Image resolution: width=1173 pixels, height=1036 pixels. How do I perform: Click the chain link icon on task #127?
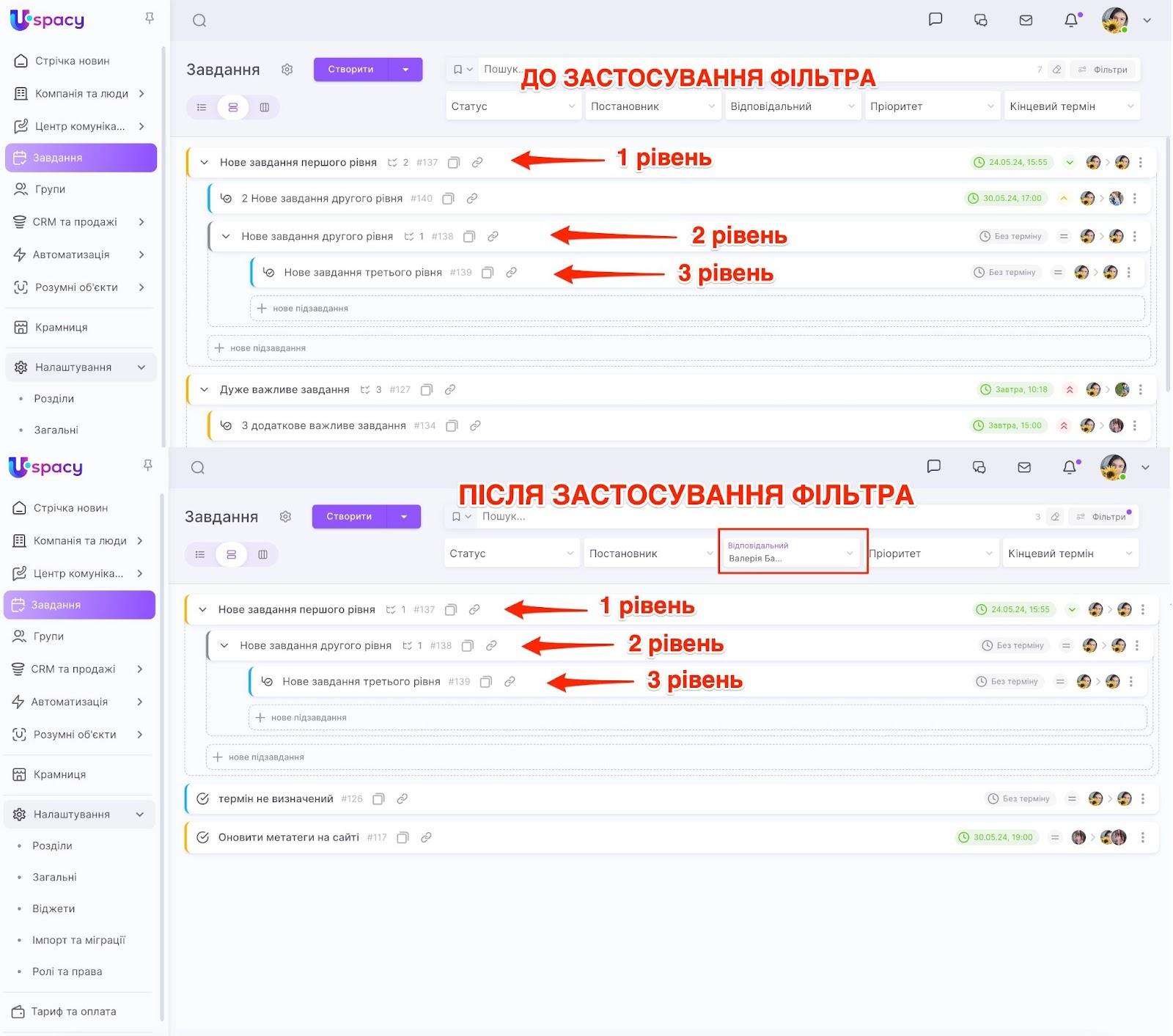pyautogui.click(x=450, y=390)
